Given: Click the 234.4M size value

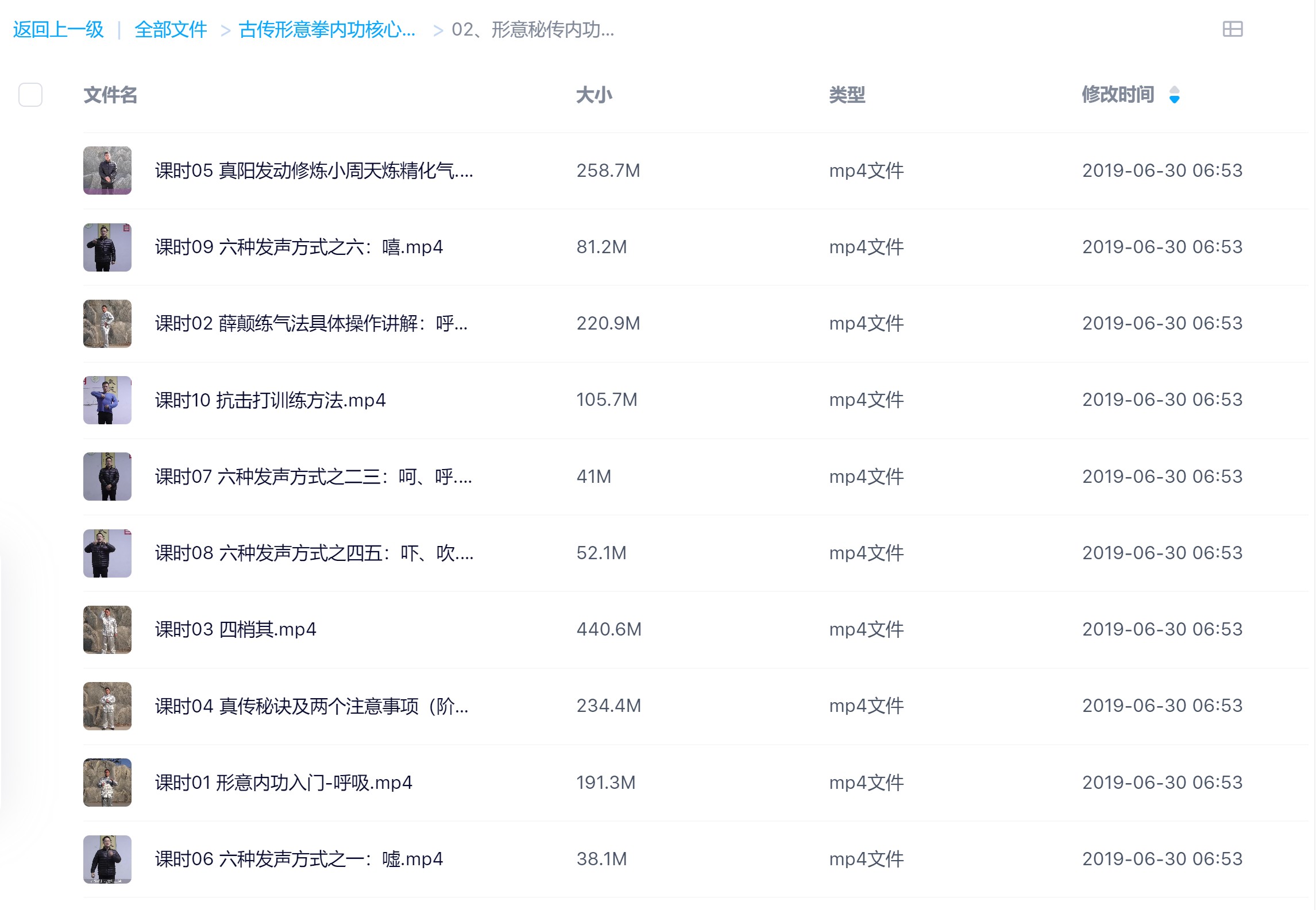Looking at the screenshot, I should point(608,706).
